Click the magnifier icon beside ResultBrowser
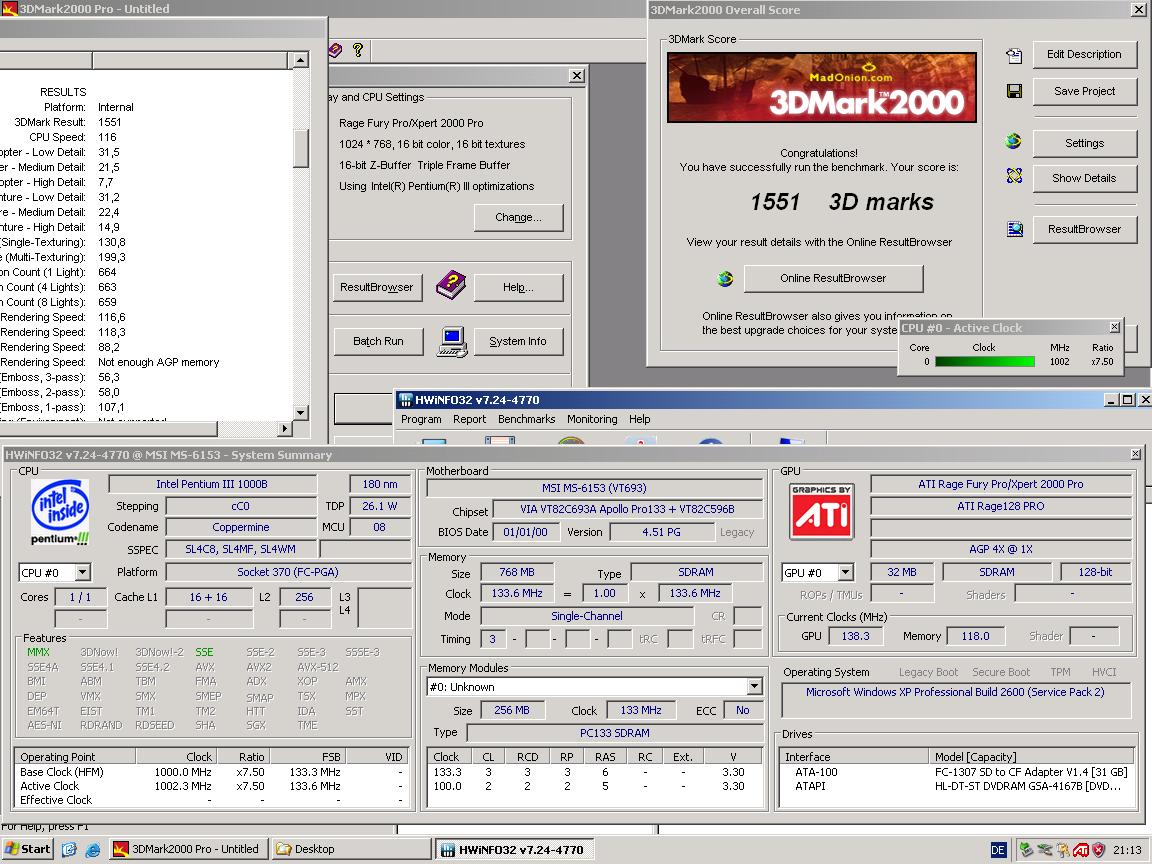The height and width of the screenshot is (864, 1152). [1015, 229]
